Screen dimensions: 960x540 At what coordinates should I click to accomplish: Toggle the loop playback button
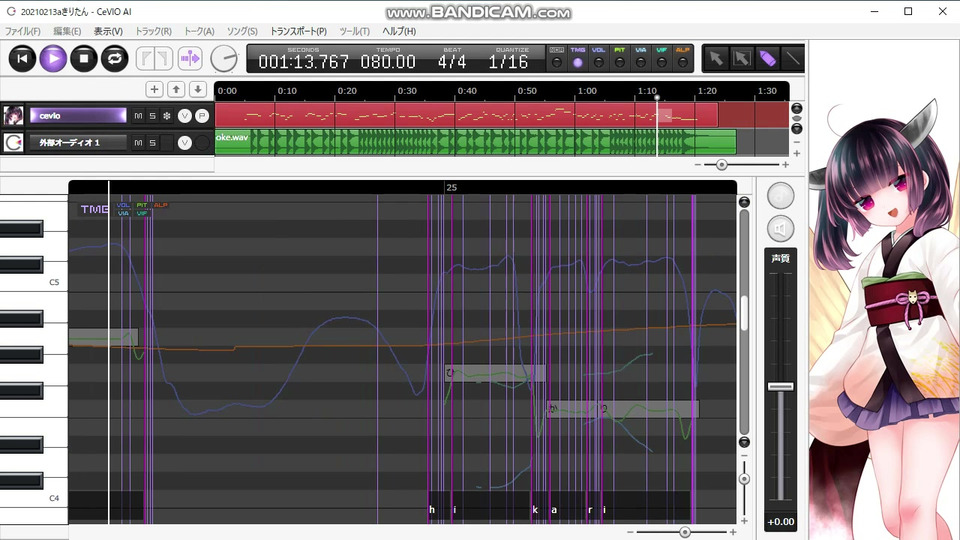(114, 59)
